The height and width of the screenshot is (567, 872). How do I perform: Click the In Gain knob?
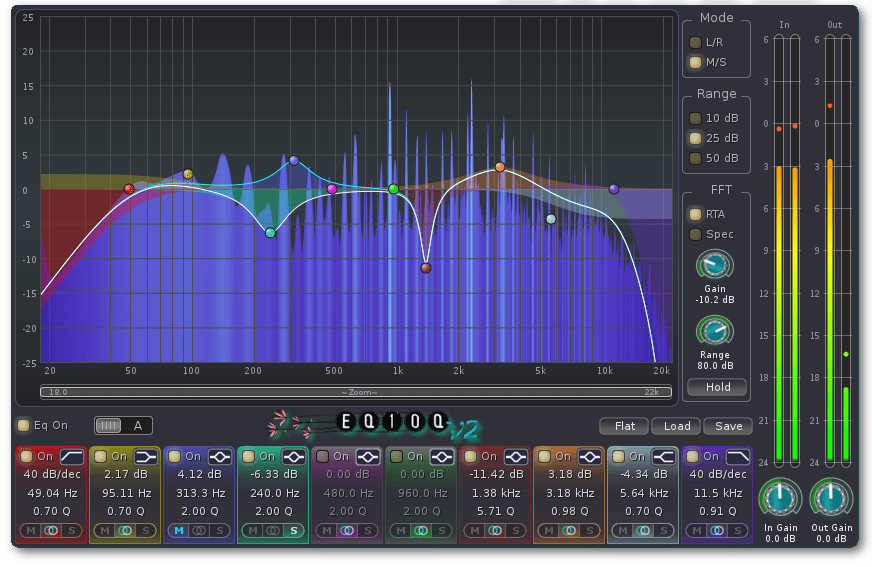780,498
